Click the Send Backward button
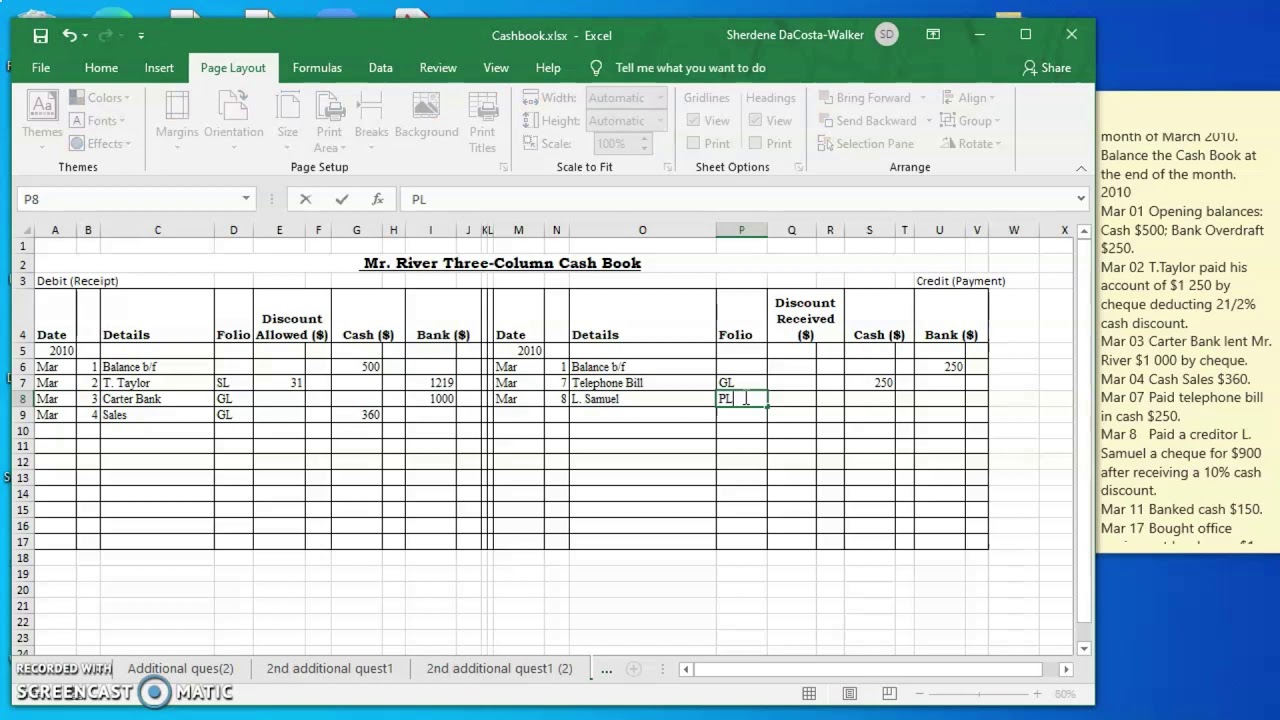1280x720 pixels. pyautogui.click(x=866, y=121)
